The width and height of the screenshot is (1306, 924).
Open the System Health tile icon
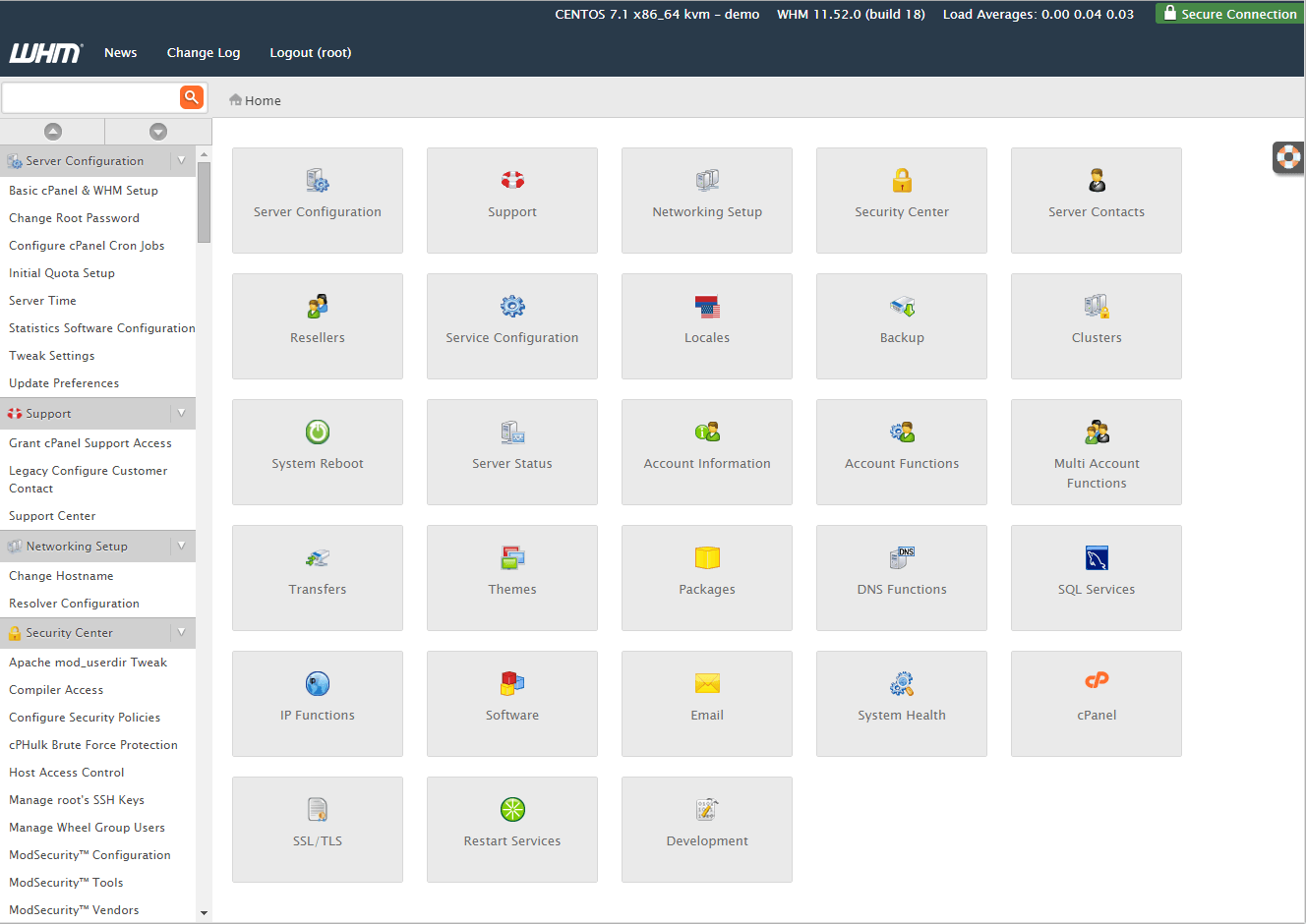902,683
